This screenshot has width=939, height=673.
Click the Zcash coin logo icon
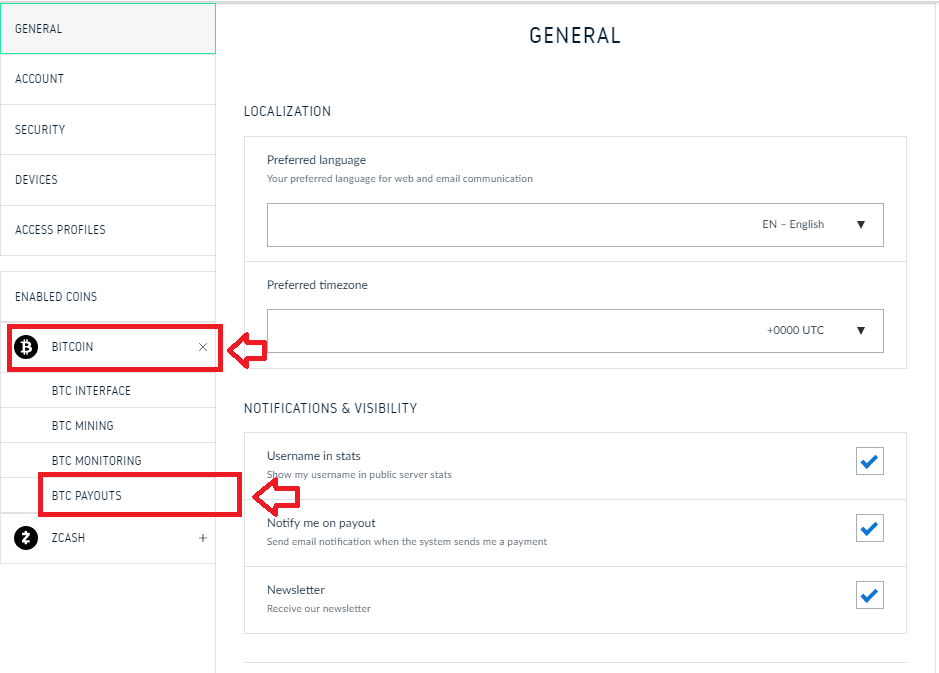tap(27, 538)
